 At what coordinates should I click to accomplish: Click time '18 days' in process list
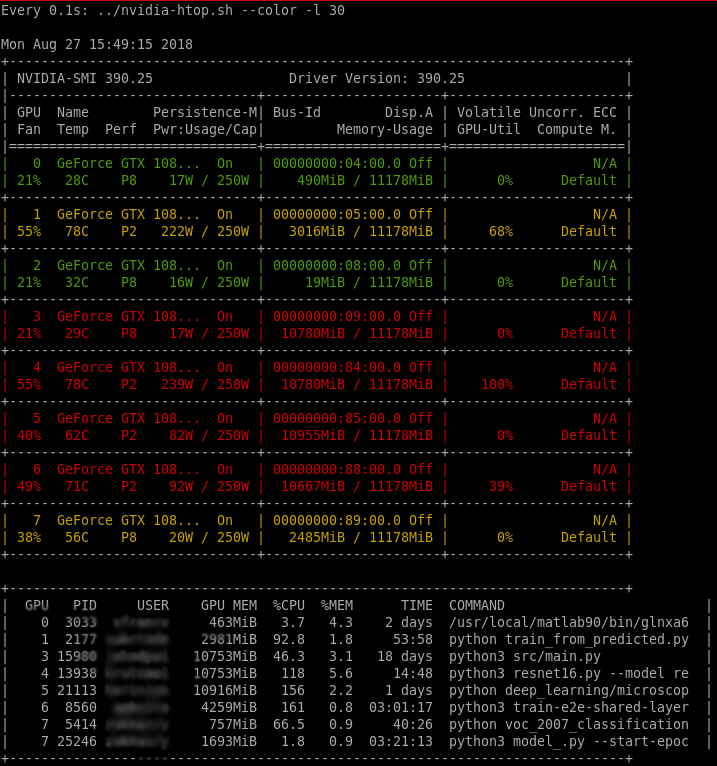pos(405,657)
